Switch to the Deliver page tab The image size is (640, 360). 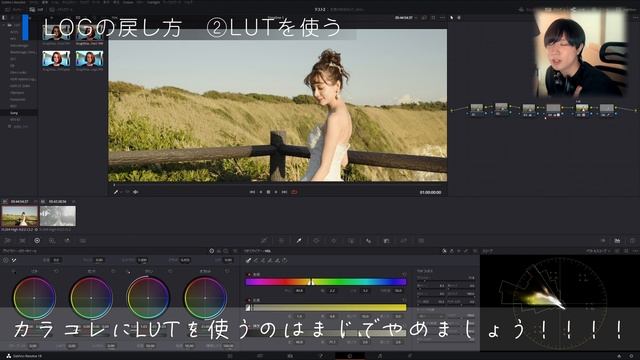coord(410,356)
